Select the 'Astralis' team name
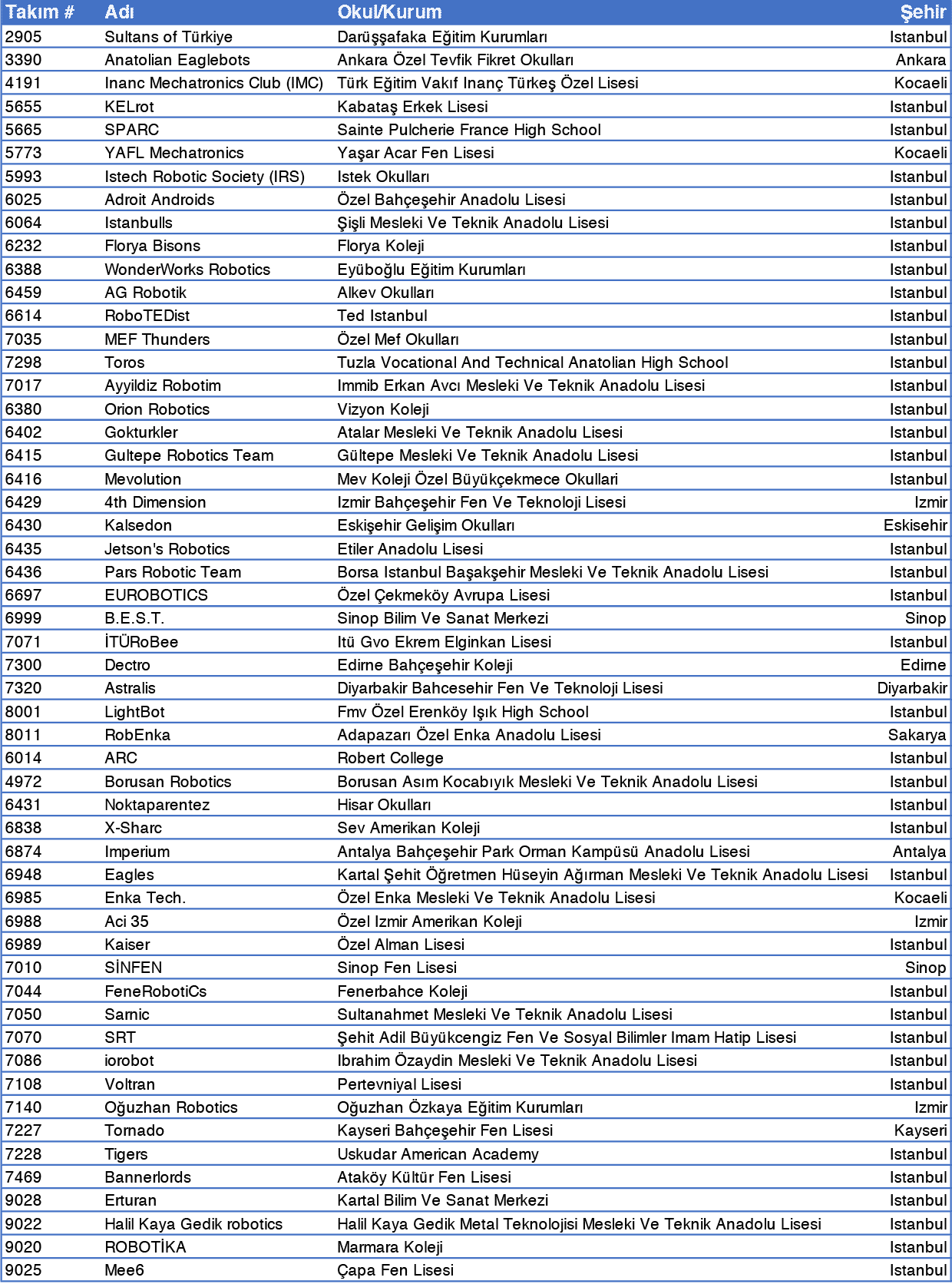952x1284 pixels. pyautogui.click(x=130, y=688)
